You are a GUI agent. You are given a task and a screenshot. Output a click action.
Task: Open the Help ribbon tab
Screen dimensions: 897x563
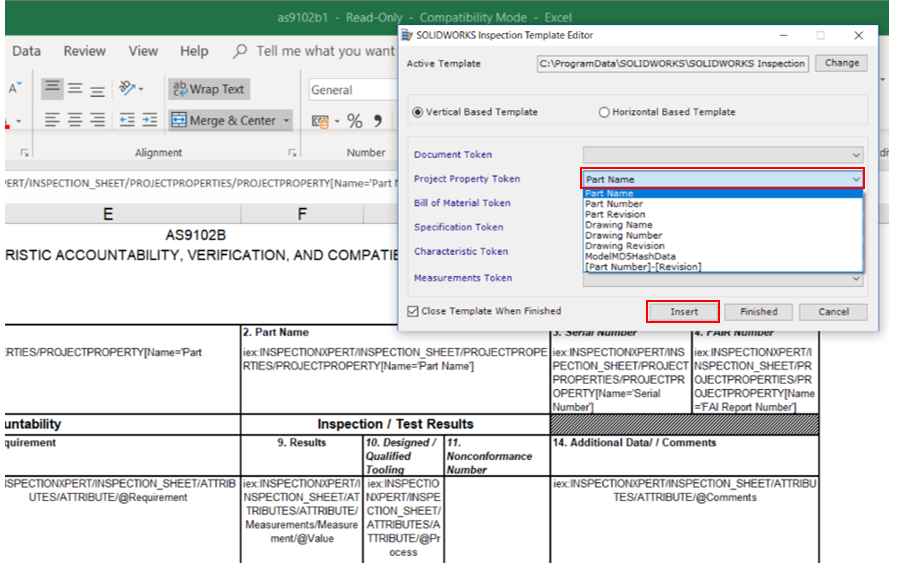194,51
